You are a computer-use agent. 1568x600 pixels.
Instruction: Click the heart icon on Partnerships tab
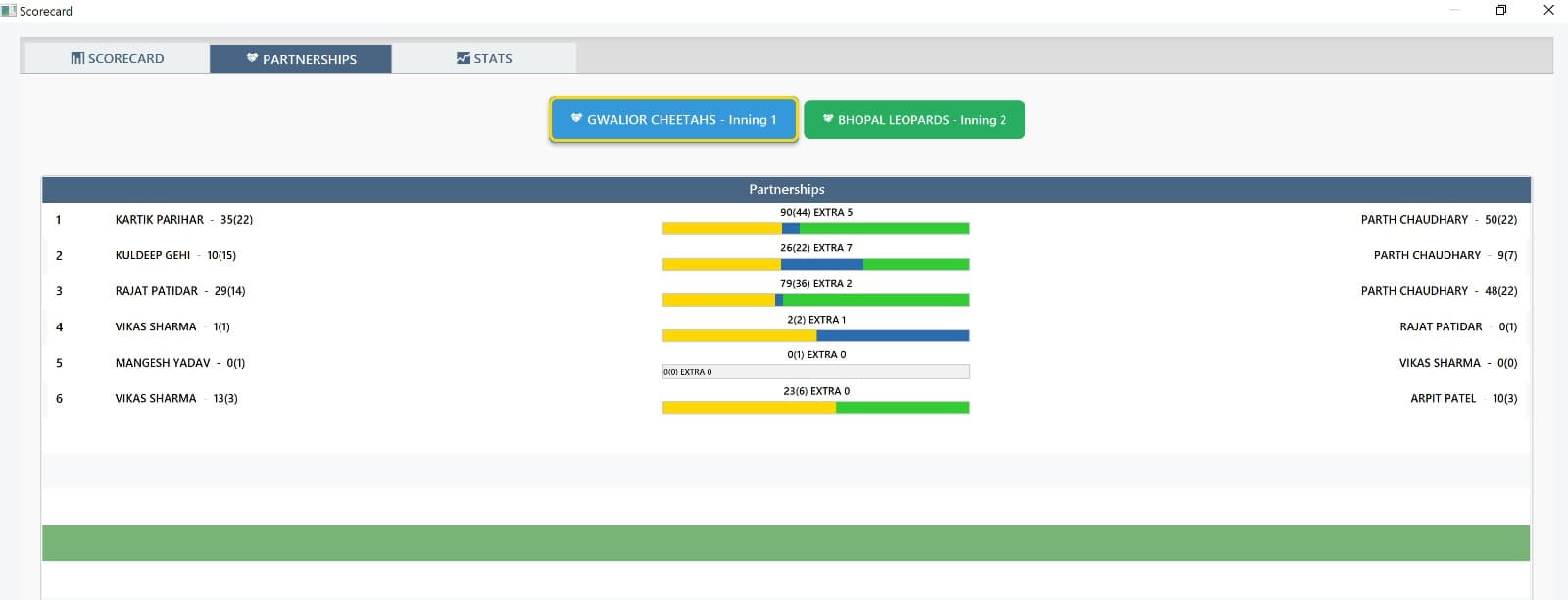coord(252,59)
